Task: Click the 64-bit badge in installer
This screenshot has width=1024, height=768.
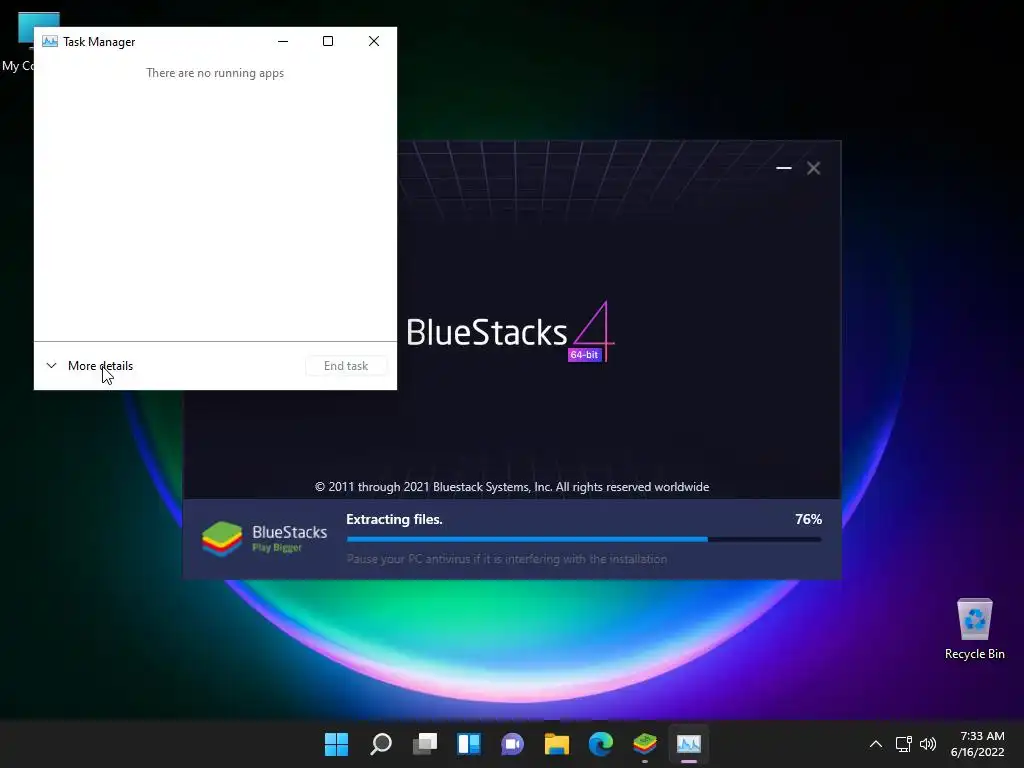Action: coord(584,355)
